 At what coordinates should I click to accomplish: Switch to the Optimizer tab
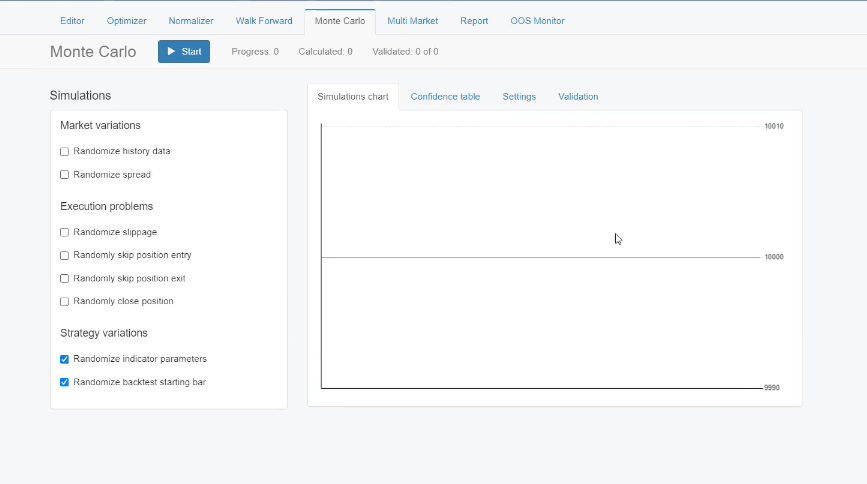tap(127, 21)
